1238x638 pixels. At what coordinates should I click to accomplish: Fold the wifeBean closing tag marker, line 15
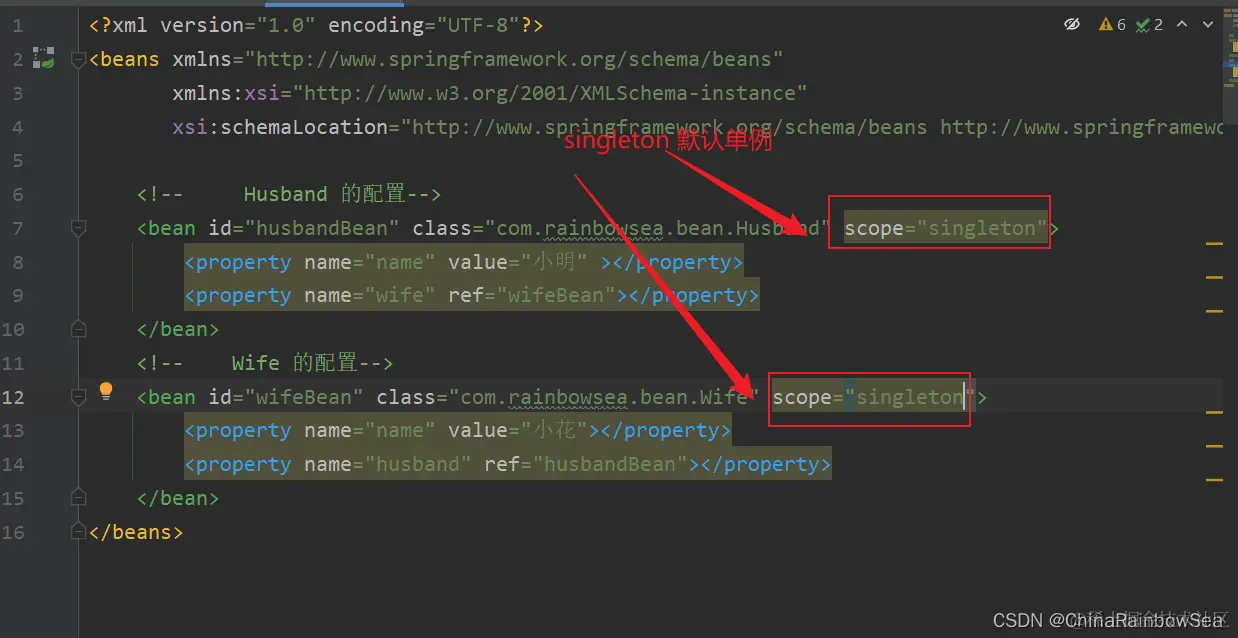(x=78, y=498)
